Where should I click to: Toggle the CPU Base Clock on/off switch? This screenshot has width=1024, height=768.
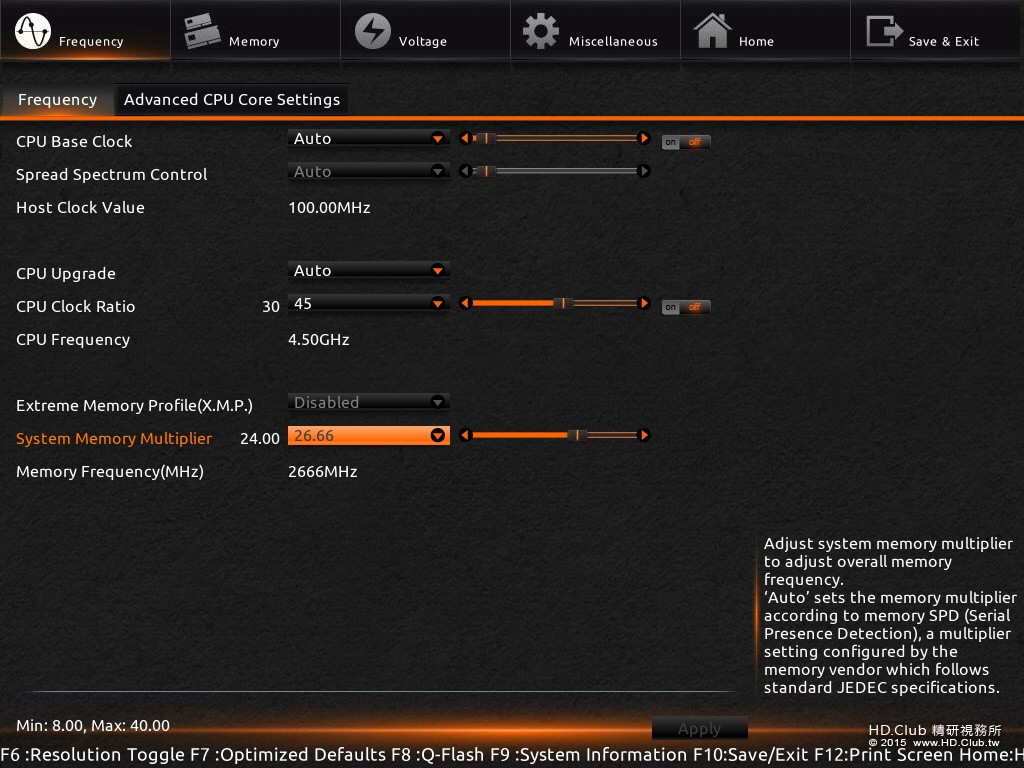[x=686, y=142]
